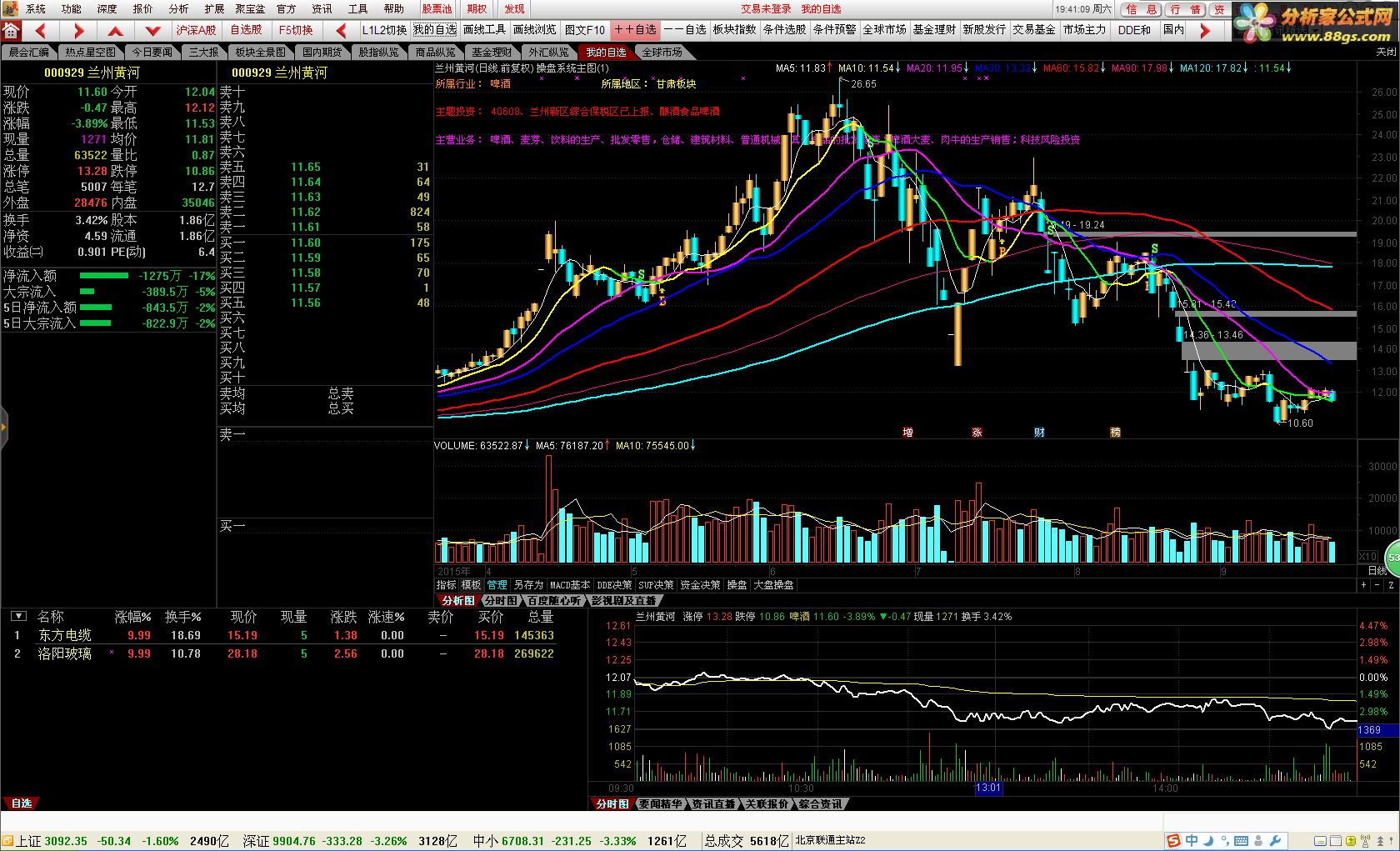Click the 期权 button
This screenshot has width=1400, height=851.
(x=477, y=9)
